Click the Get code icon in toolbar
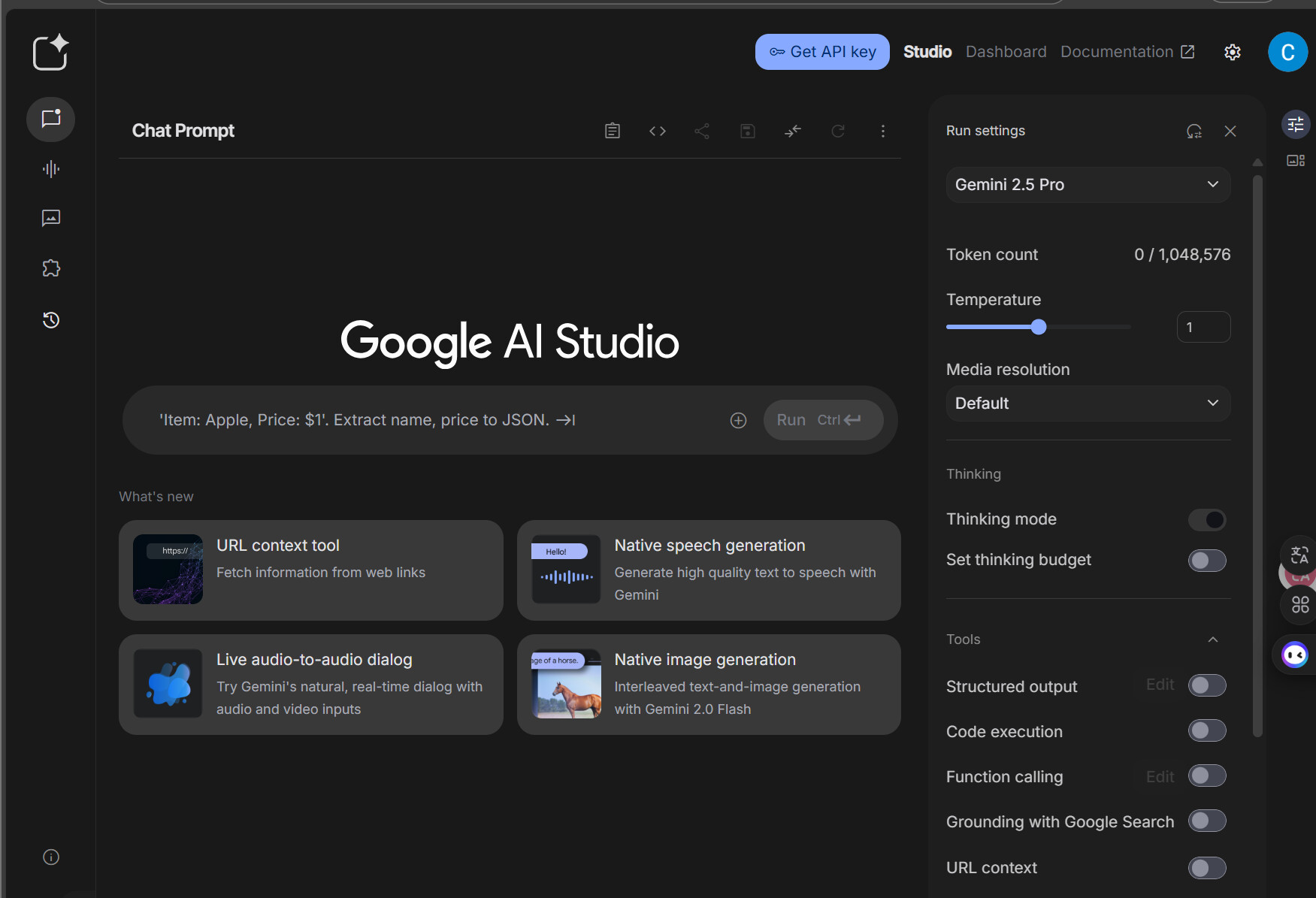Image resolution: width=1316 pixels, height=898 pixels. point(657,132)
